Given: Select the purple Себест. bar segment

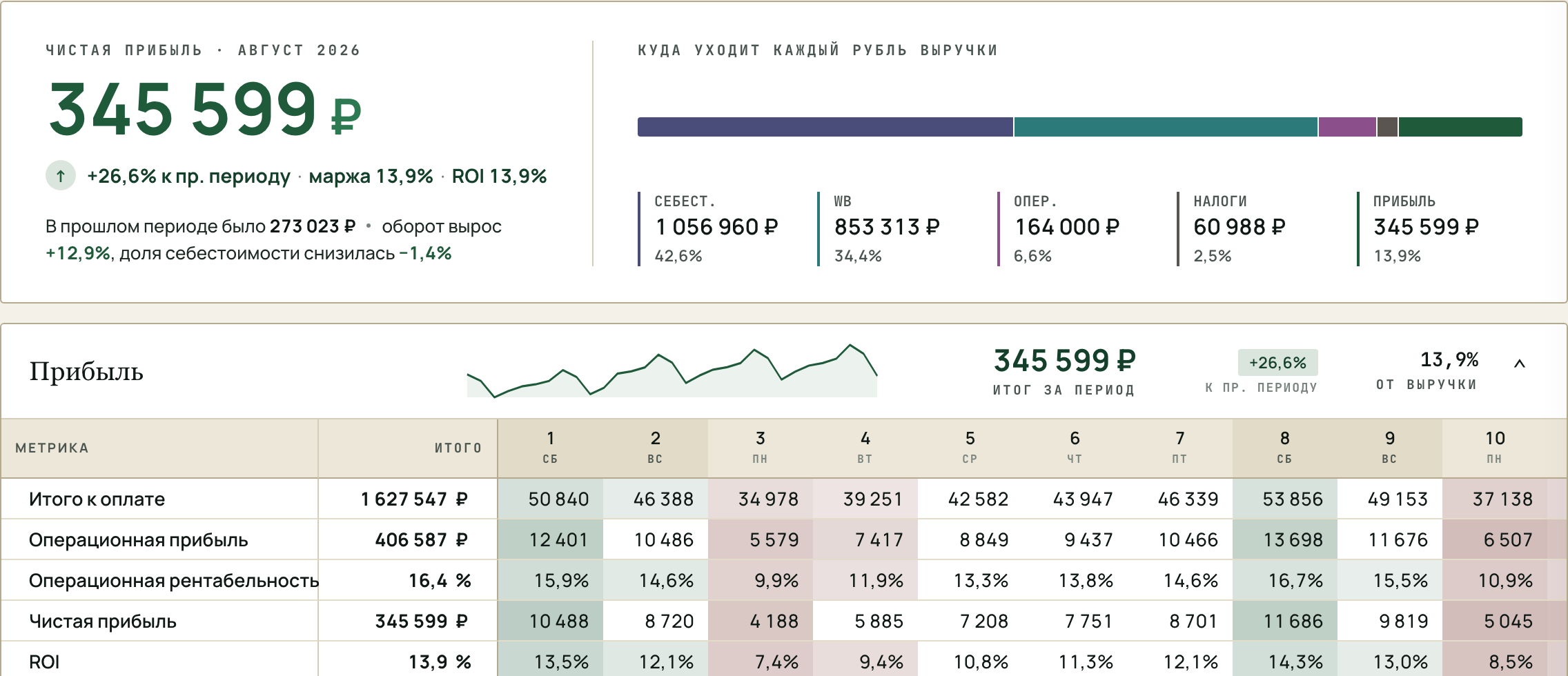Looking at the screenshot, I should 825,127.
